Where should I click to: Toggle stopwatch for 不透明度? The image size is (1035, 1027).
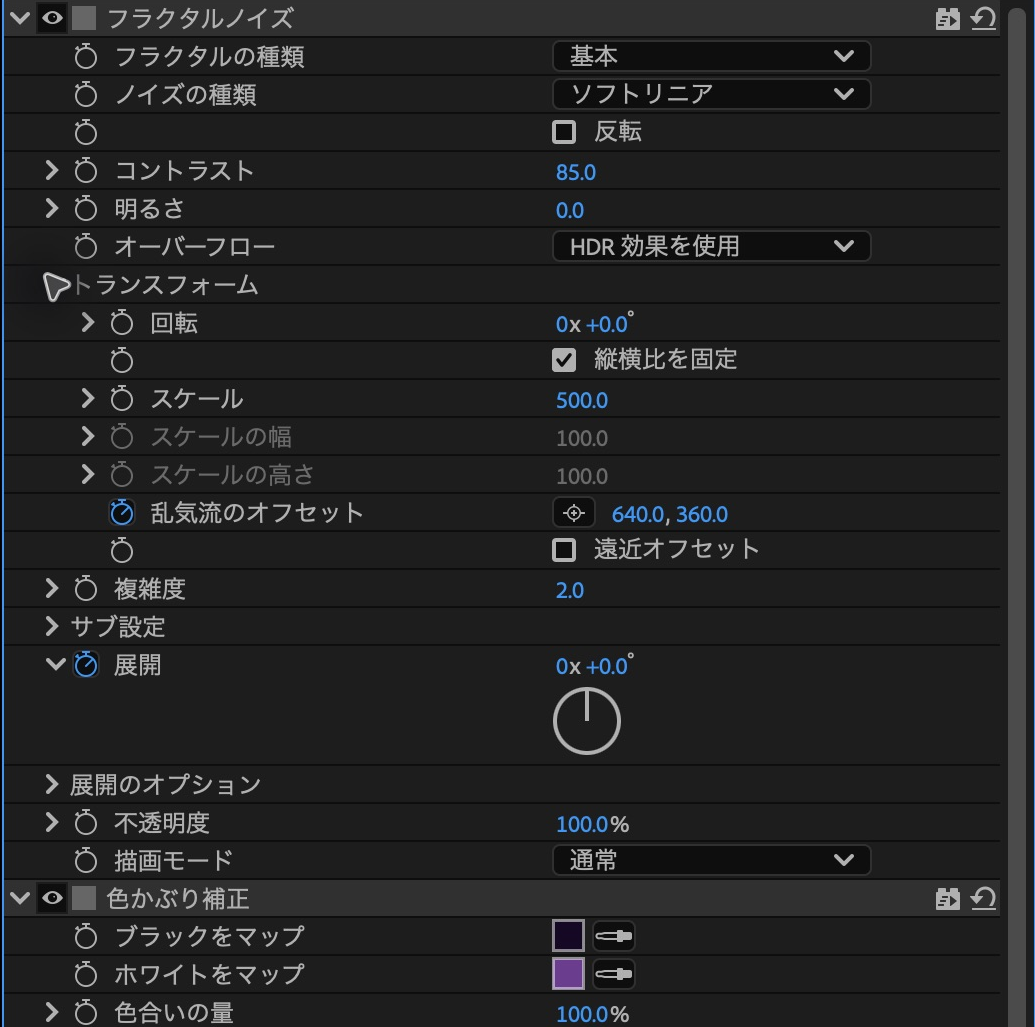85,823
